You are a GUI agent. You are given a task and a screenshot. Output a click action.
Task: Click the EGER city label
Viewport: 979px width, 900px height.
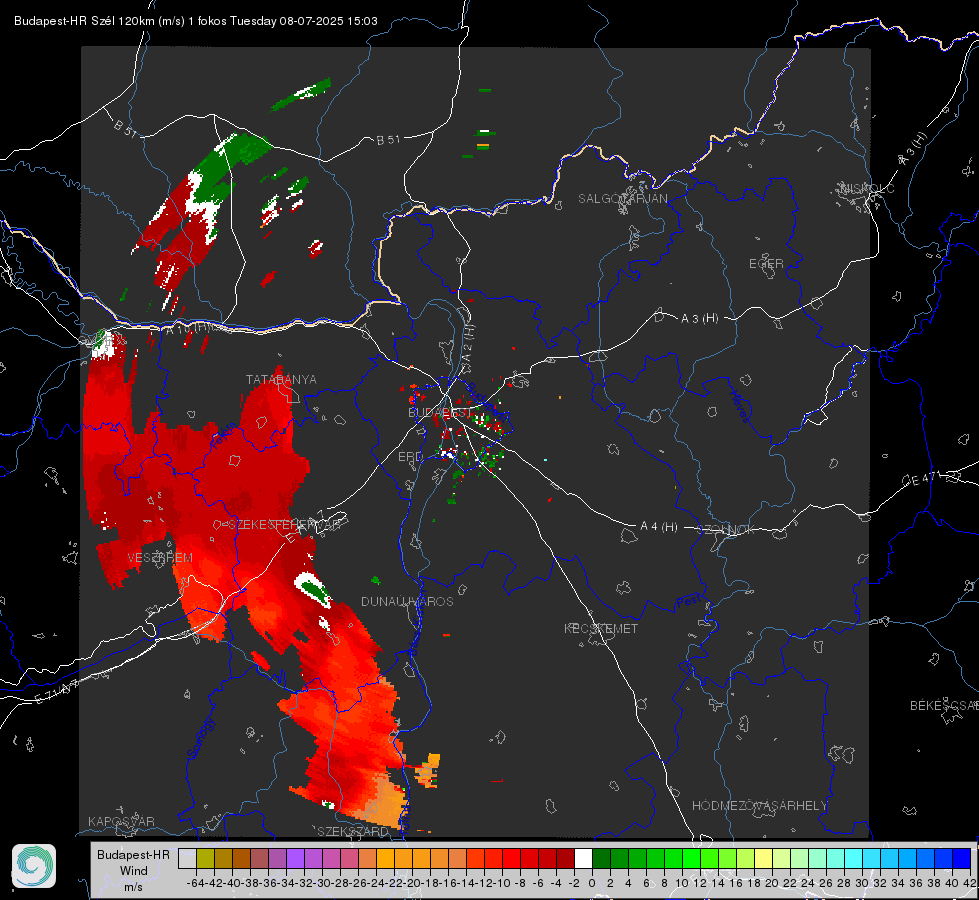(766, 264)
